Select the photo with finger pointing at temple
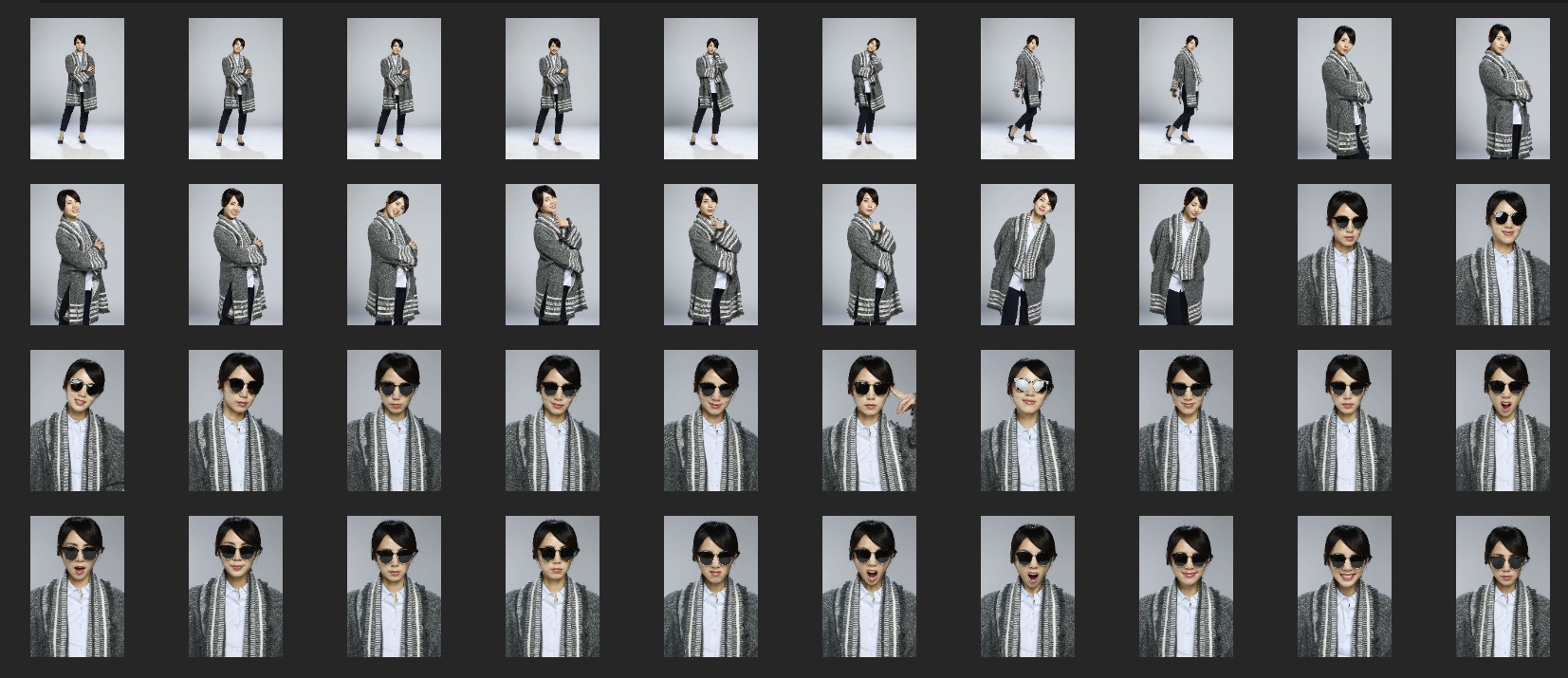1568x678 pixels. pyautogui.click(x=869, y=420)
